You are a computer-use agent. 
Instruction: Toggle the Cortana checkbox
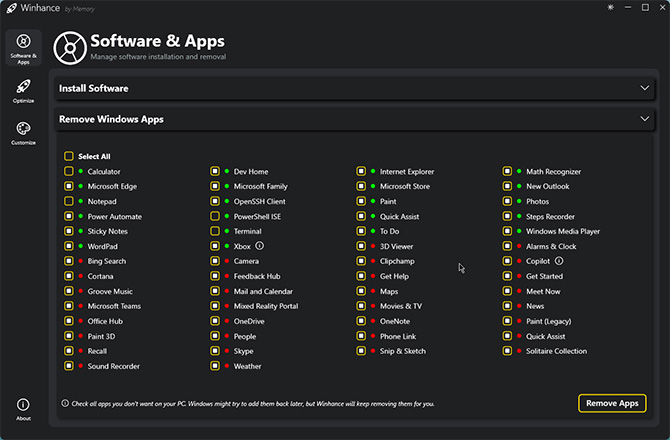69,276
